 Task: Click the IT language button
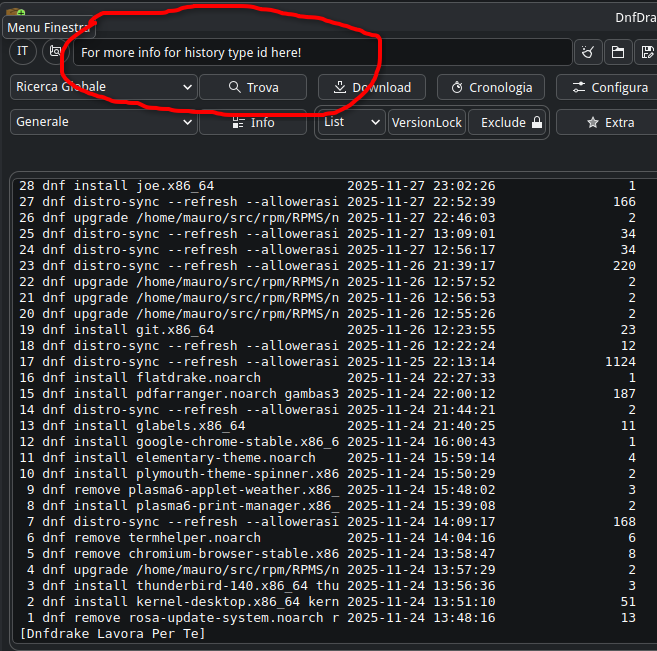coord(23,52)
